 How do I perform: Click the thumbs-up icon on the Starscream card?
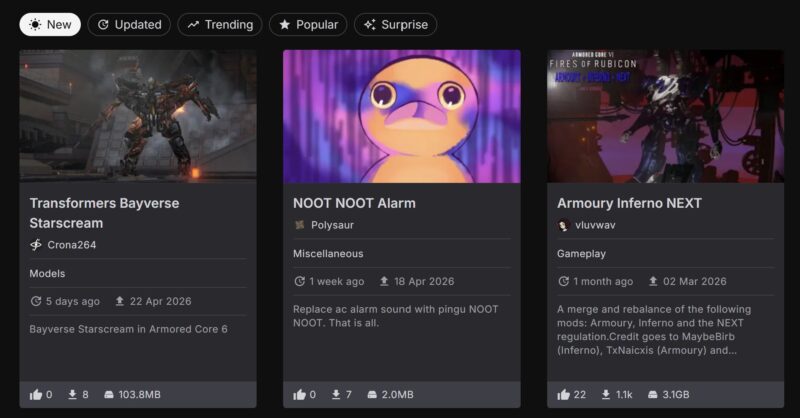click(x=36, y=395)
